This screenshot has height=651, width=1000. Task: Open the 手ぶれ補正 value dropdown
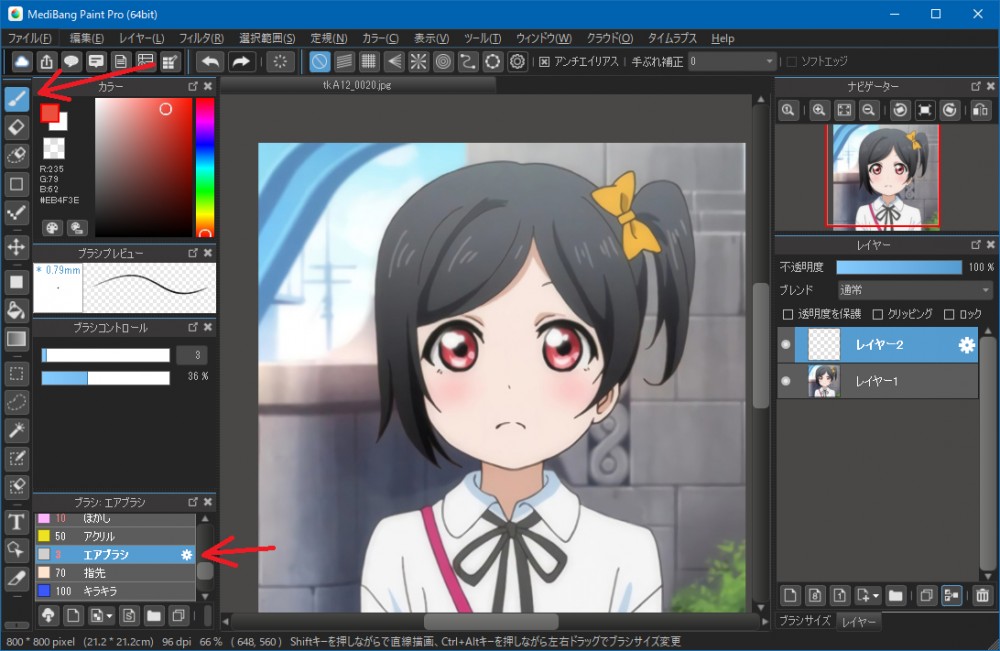click(x=732, y=62)
